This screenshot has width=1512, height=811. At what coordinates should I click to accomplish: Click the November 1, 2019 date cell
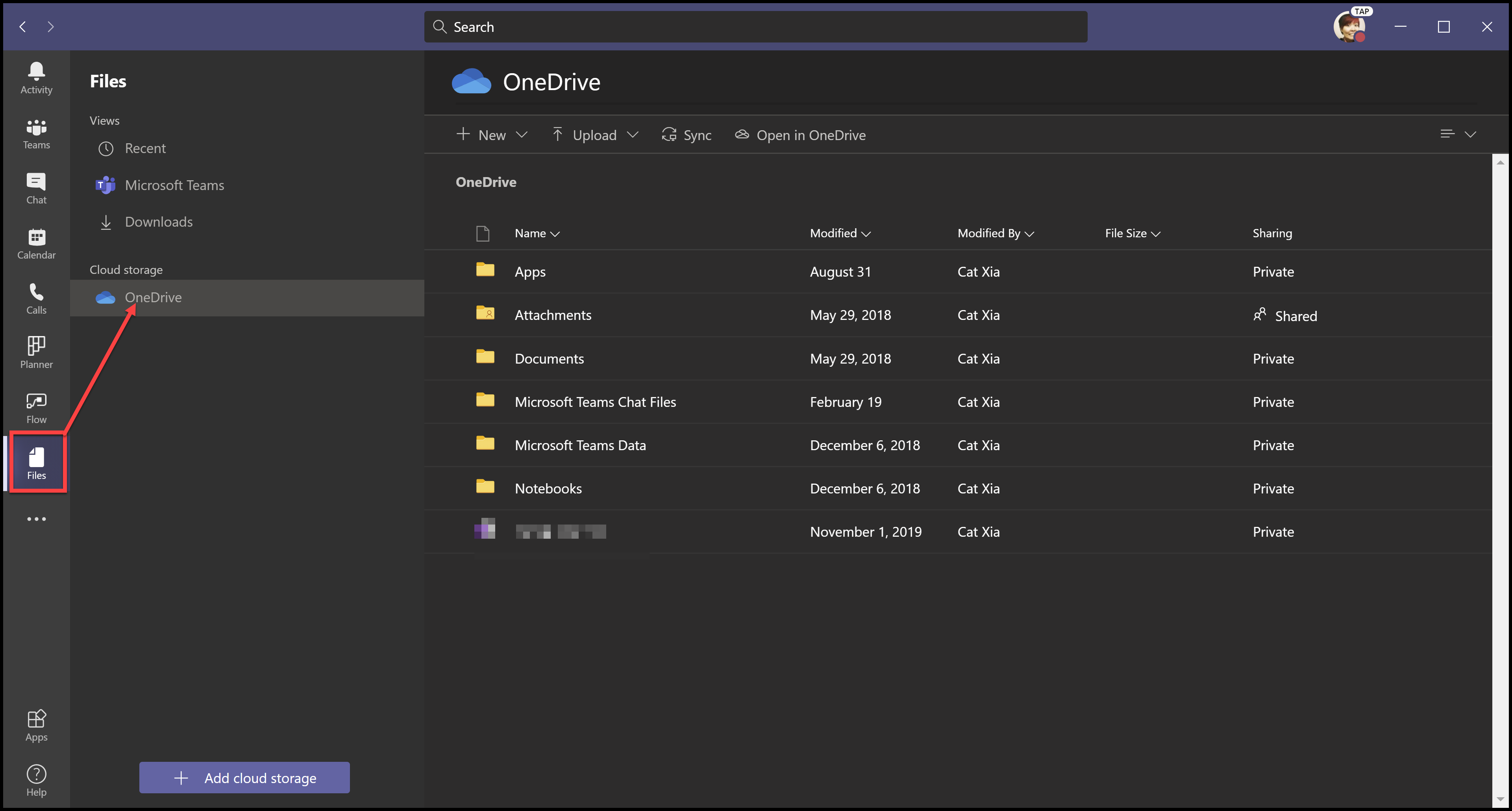(866, 532)
